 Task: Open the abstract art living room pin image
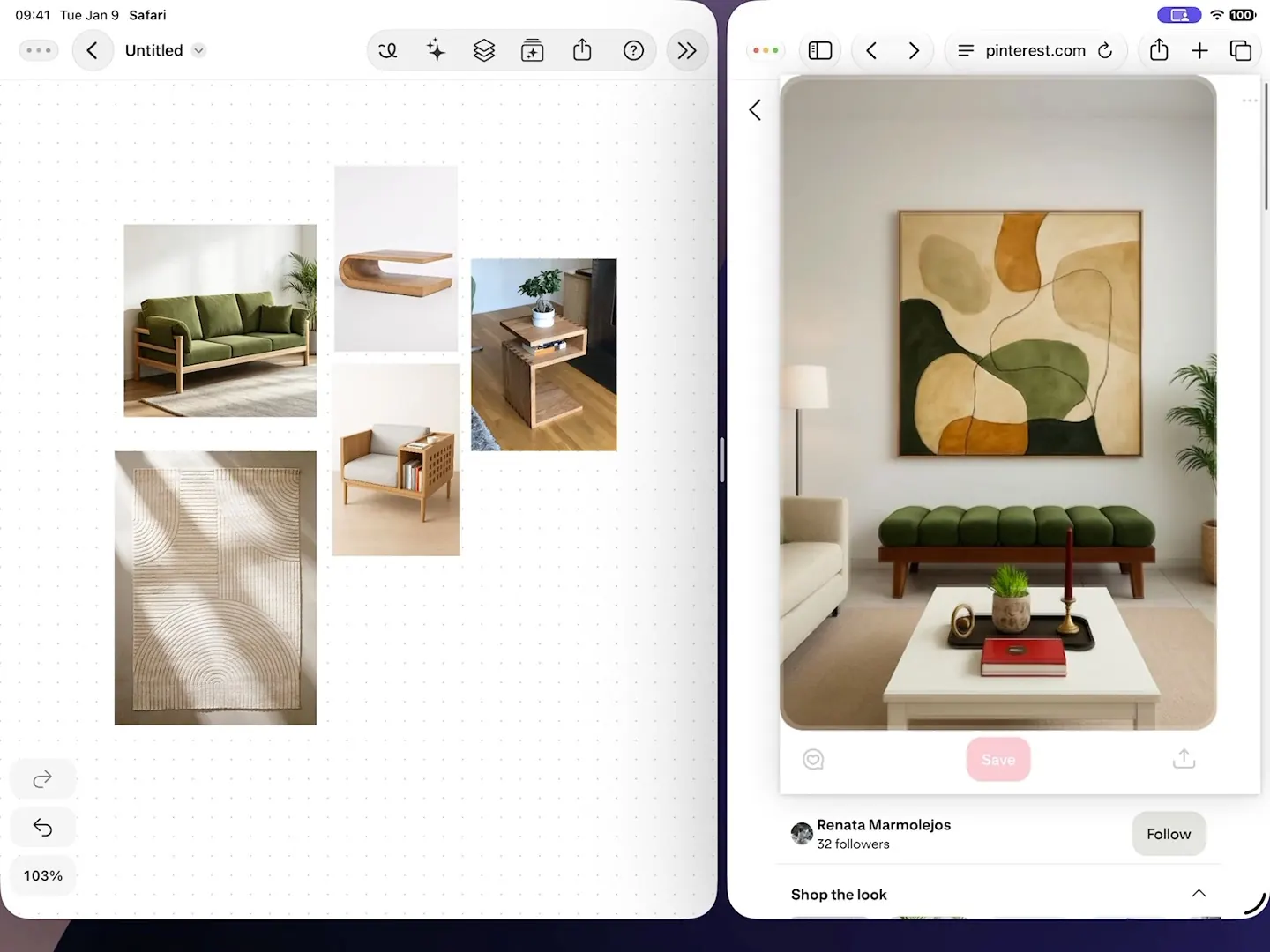click(997, 403)
